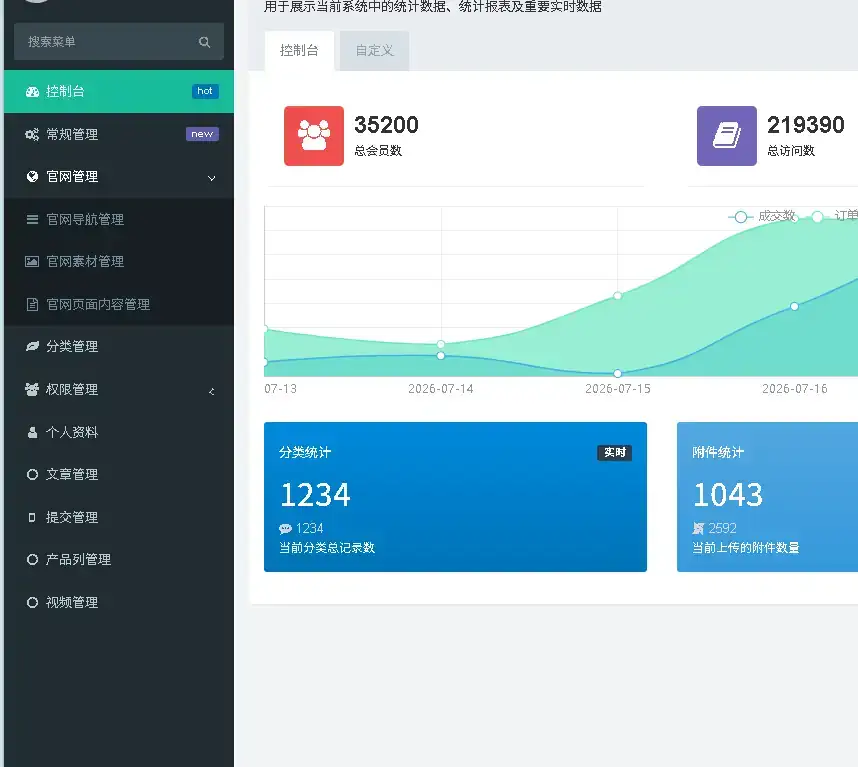Screen dimensions: 858x767
Task: Click the leaf icon beside 分类管理
Action: click(32, 346)
